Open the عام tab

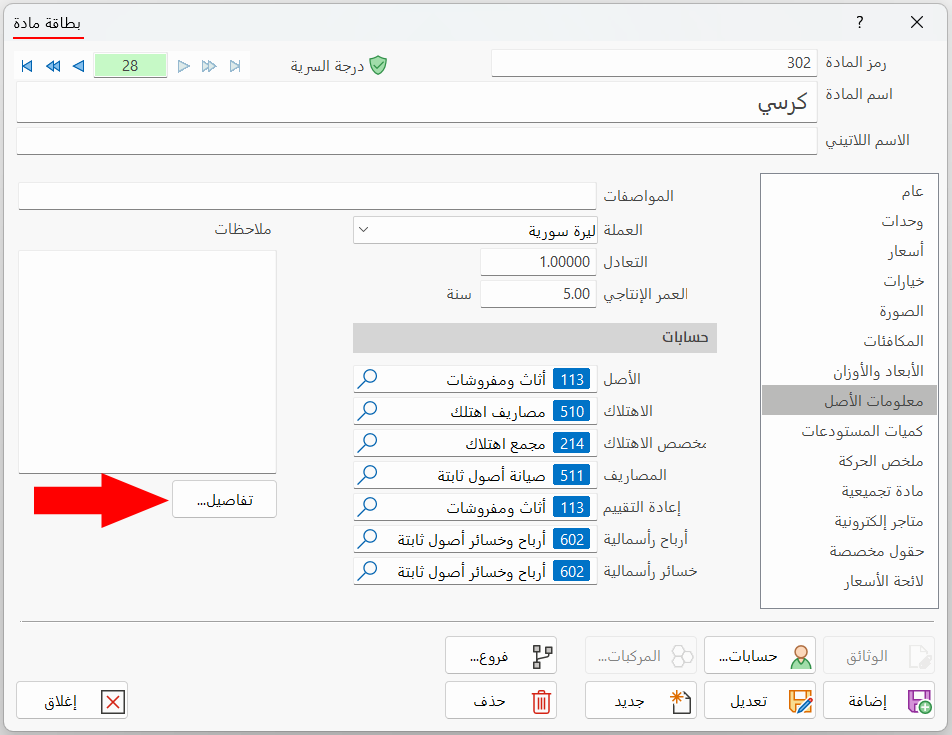[x=849, y=191]
